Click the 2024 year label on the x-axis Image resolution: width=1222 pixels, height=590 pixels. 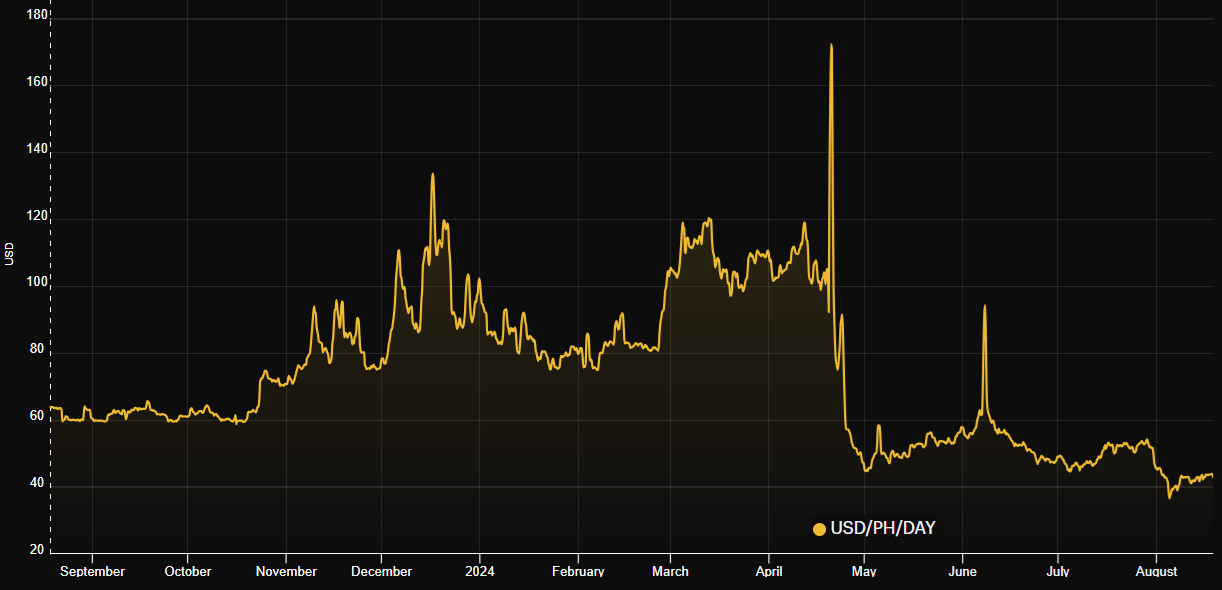[479, 572]
